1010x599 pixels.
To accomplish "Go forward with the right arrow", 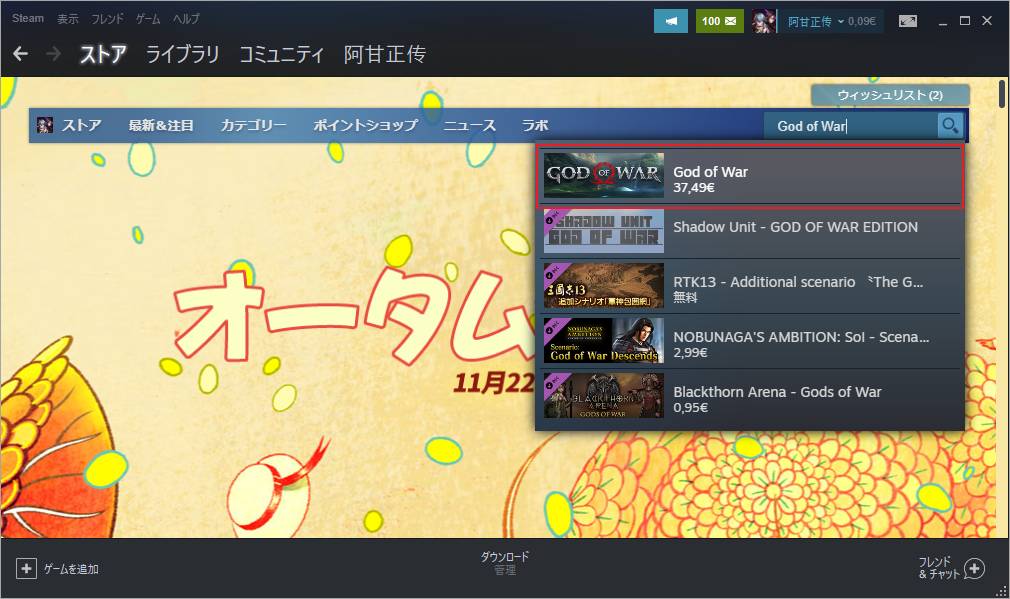I will [x=53, y=54].
